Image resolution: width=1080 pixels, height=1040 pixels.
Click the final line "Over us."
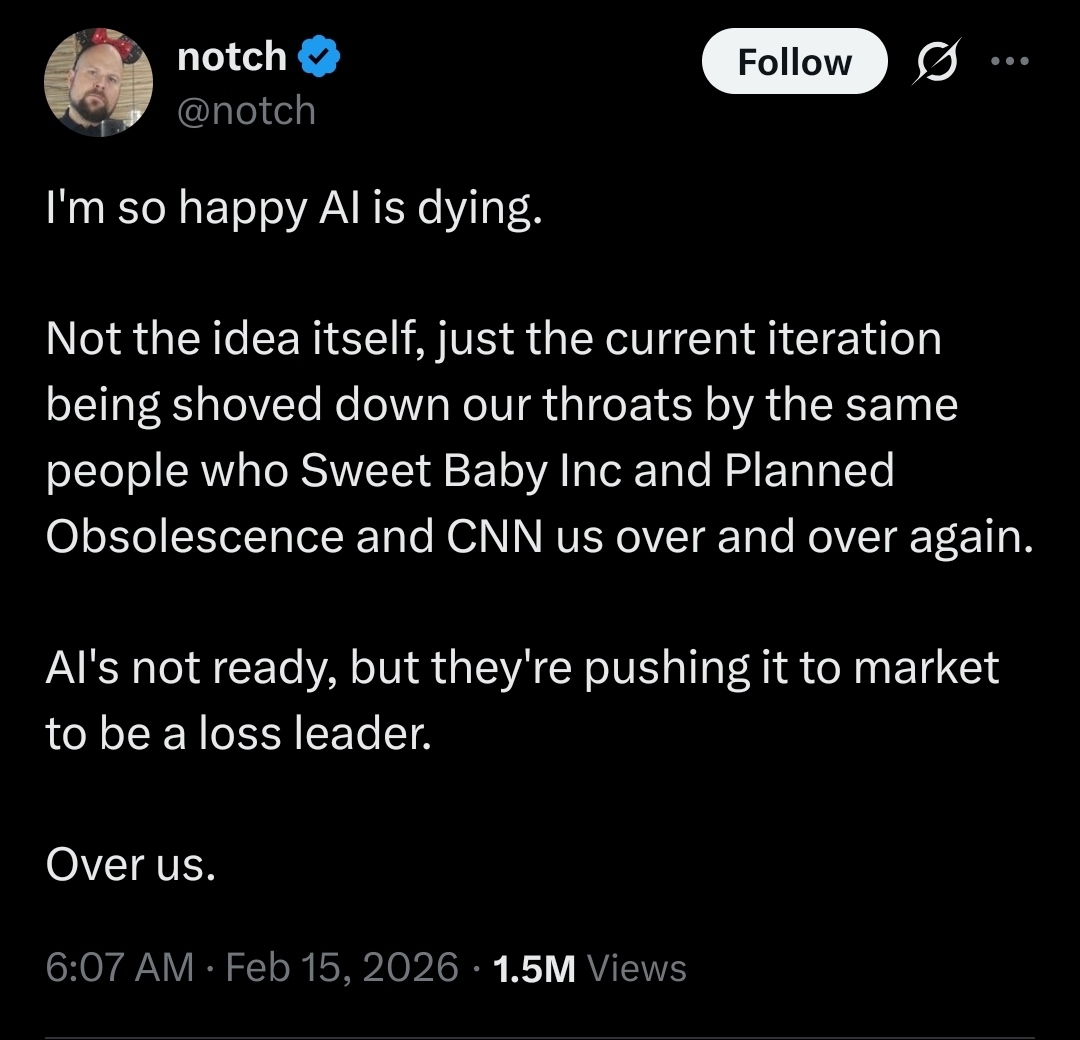pos(131,864)
